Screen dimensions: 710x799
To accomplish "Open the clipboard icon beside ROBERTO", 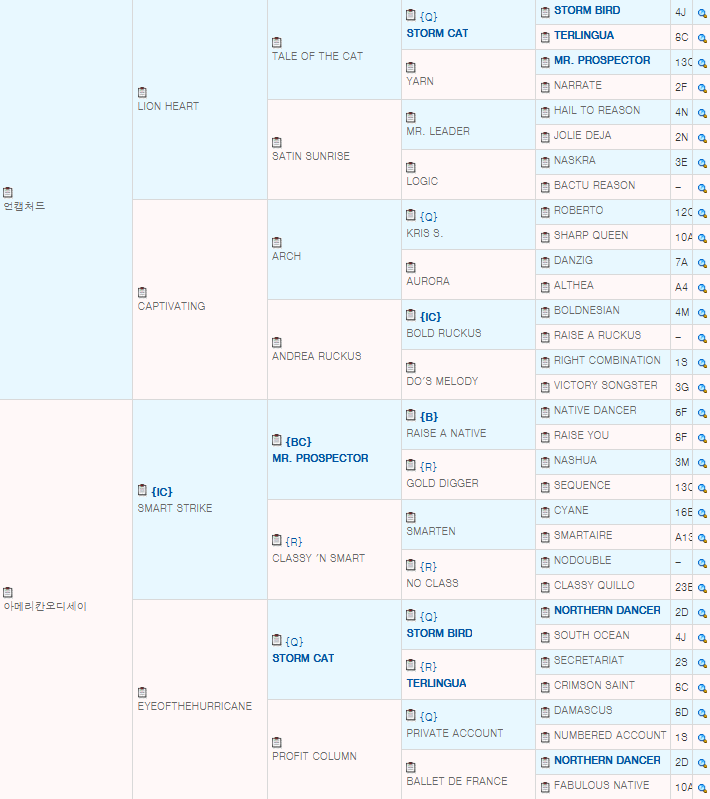I will click(545, 211).
